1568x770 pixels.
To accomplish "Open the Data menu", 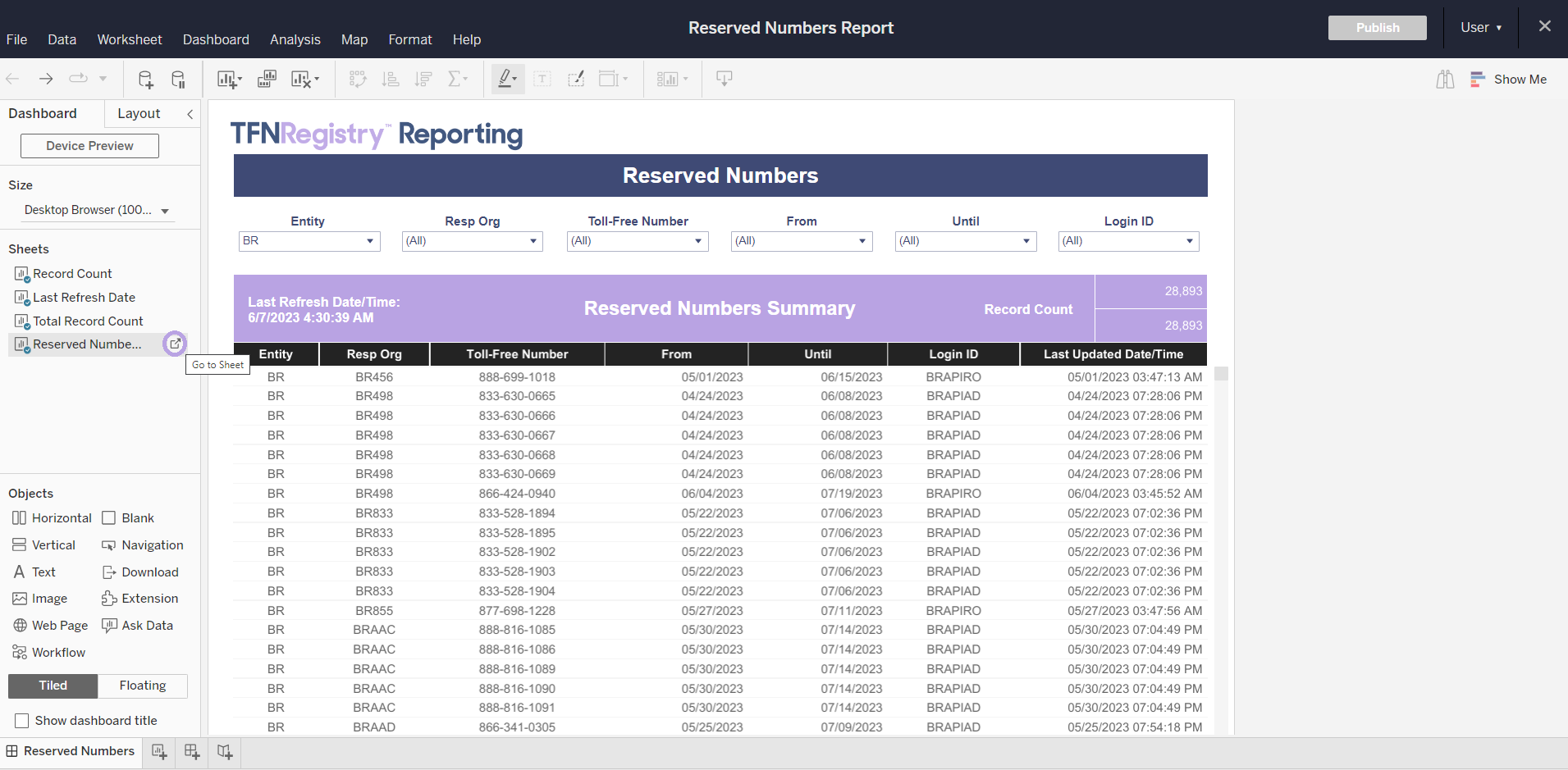I will tap(62, 39).
